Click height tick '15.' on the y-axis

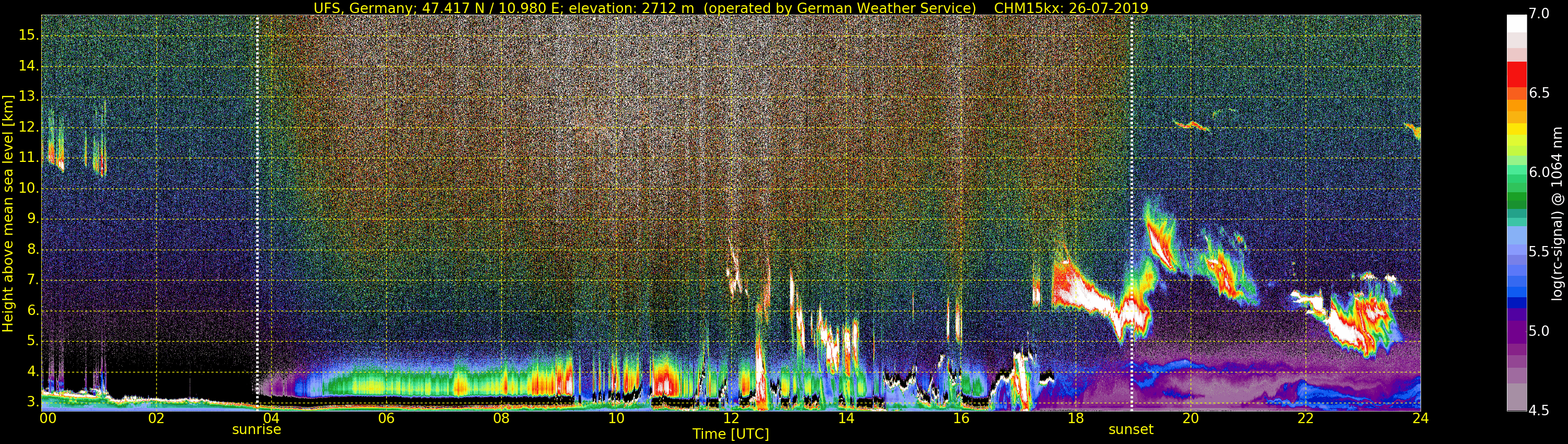[x=29, y=36]
